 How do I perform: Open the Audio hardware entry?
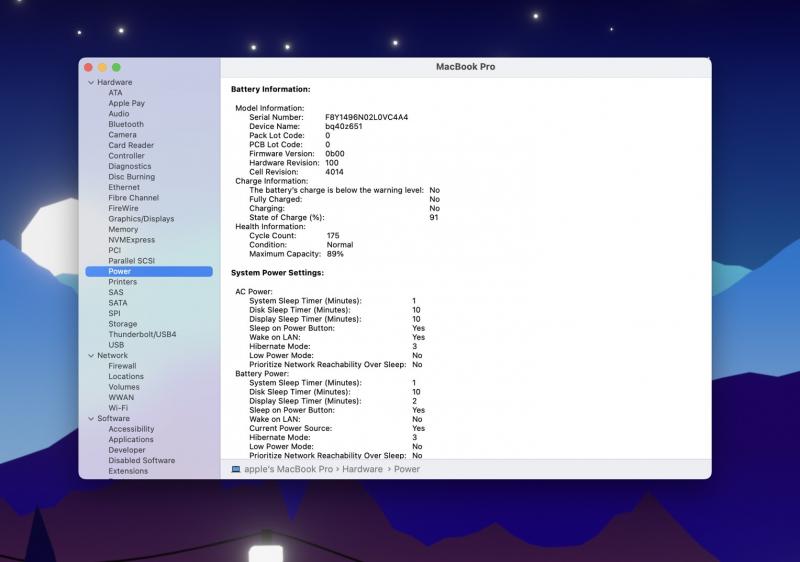pyautogui.click(x=118, y=114)
